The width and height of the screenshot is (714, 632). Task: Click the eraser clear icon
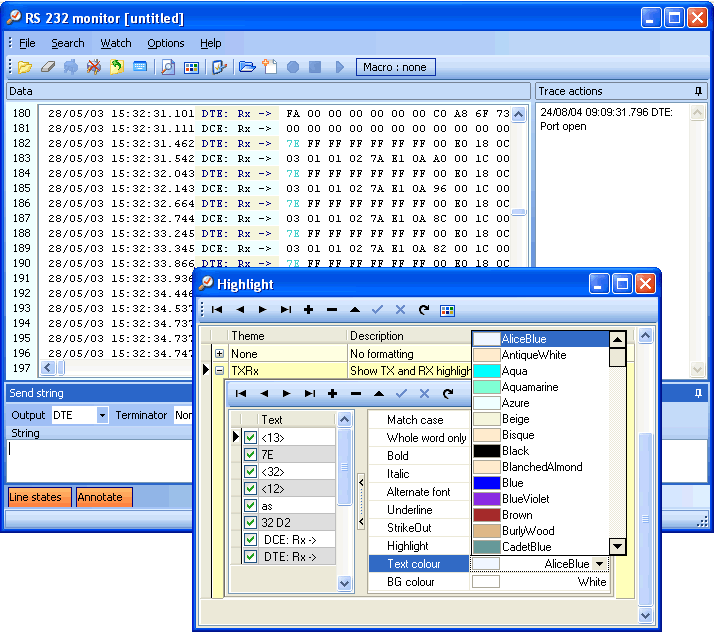[47, 67]
